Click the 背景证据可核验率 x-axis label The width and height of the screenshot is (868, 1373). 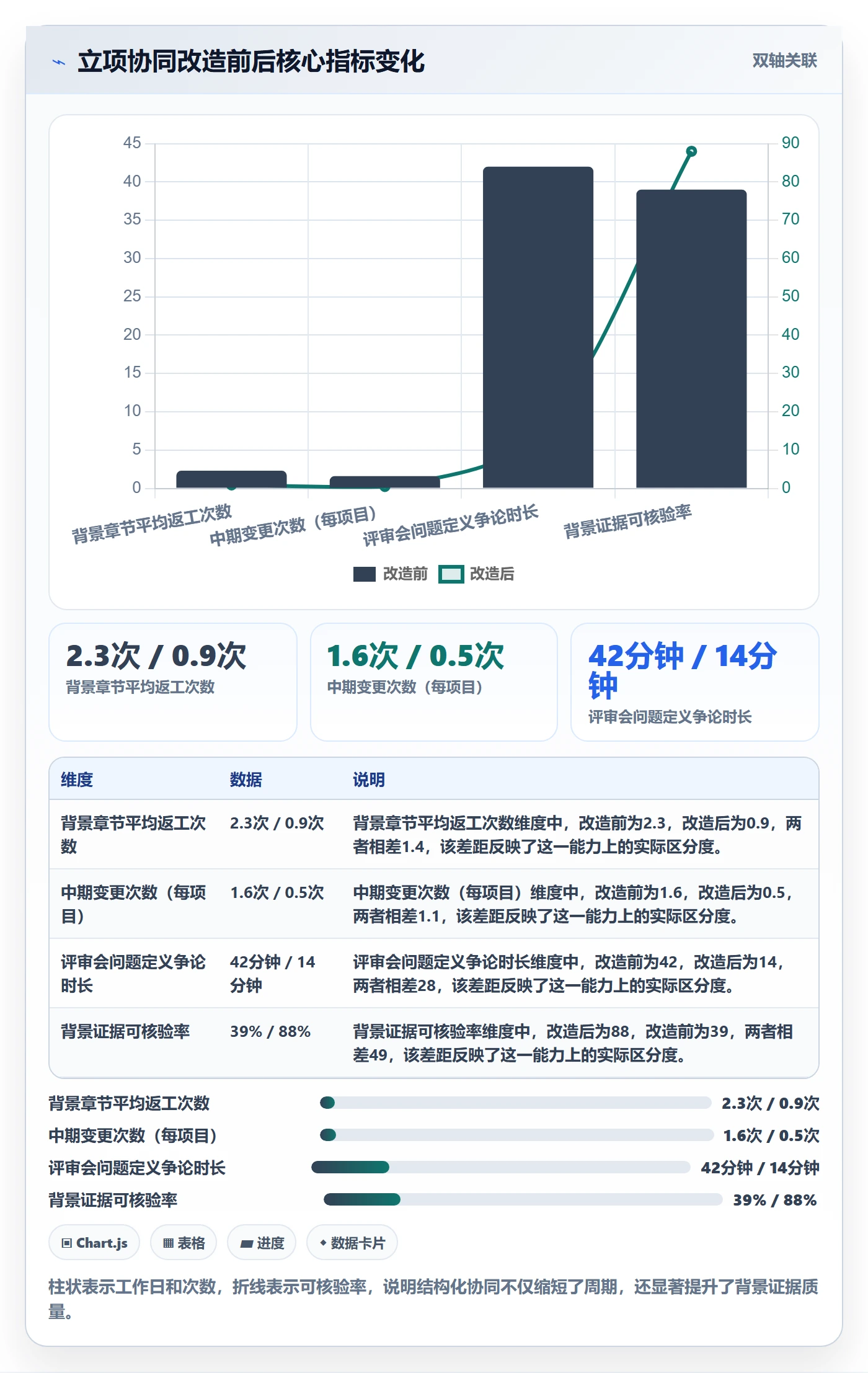click(627, 522)
